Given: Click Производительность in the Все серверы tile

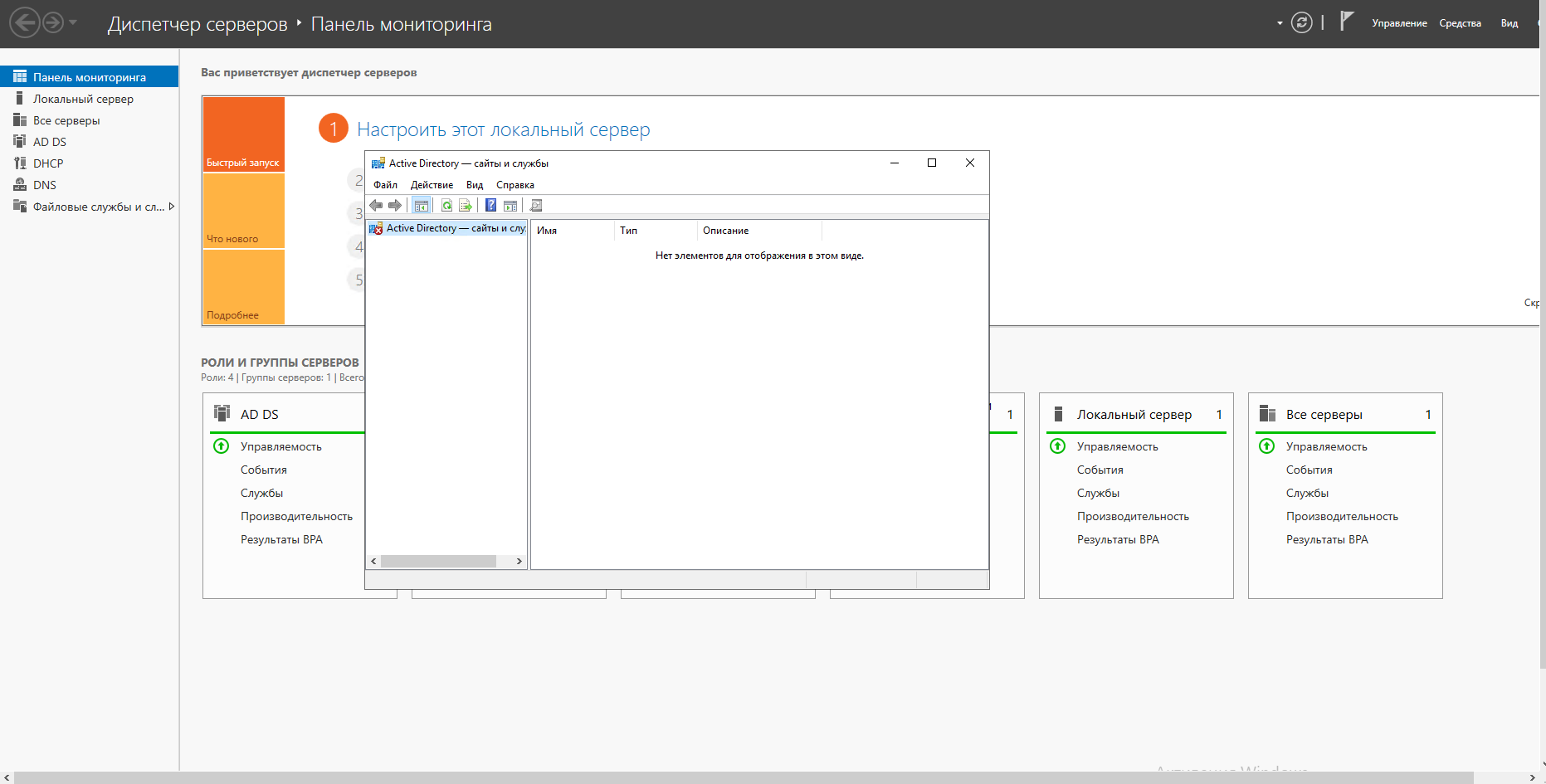Looking at the screenshot, I should click(1342, 516).
